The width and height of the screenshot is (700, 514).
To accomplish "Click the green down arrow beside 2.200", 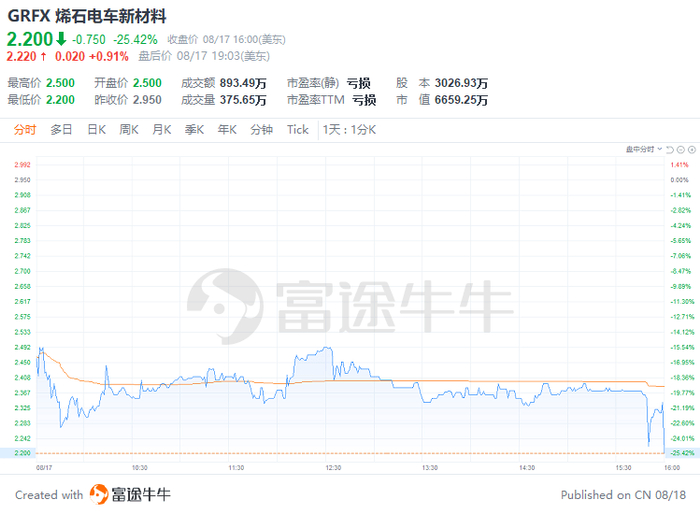I will 61,39.
